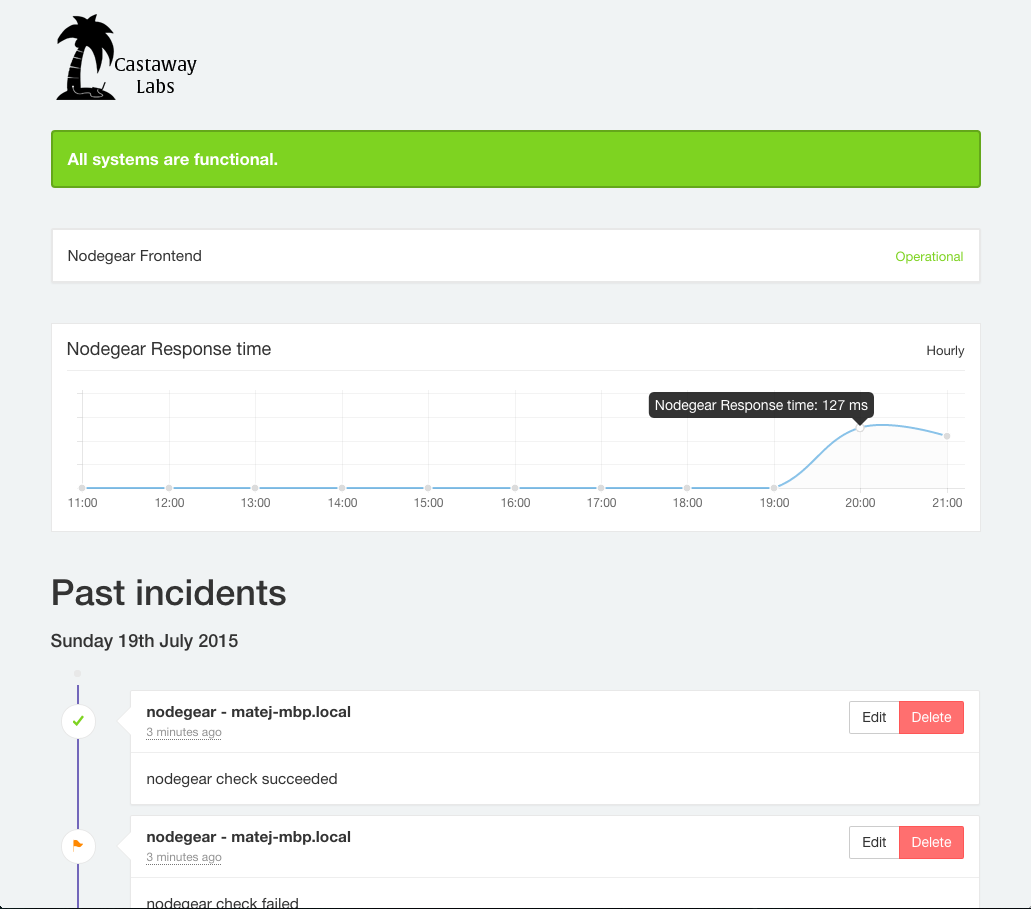The width and height of the screenshot is (1031, 909).
Task: Click the failed incident's 3 minutes ago timestamp
Action: coord(184,857)
